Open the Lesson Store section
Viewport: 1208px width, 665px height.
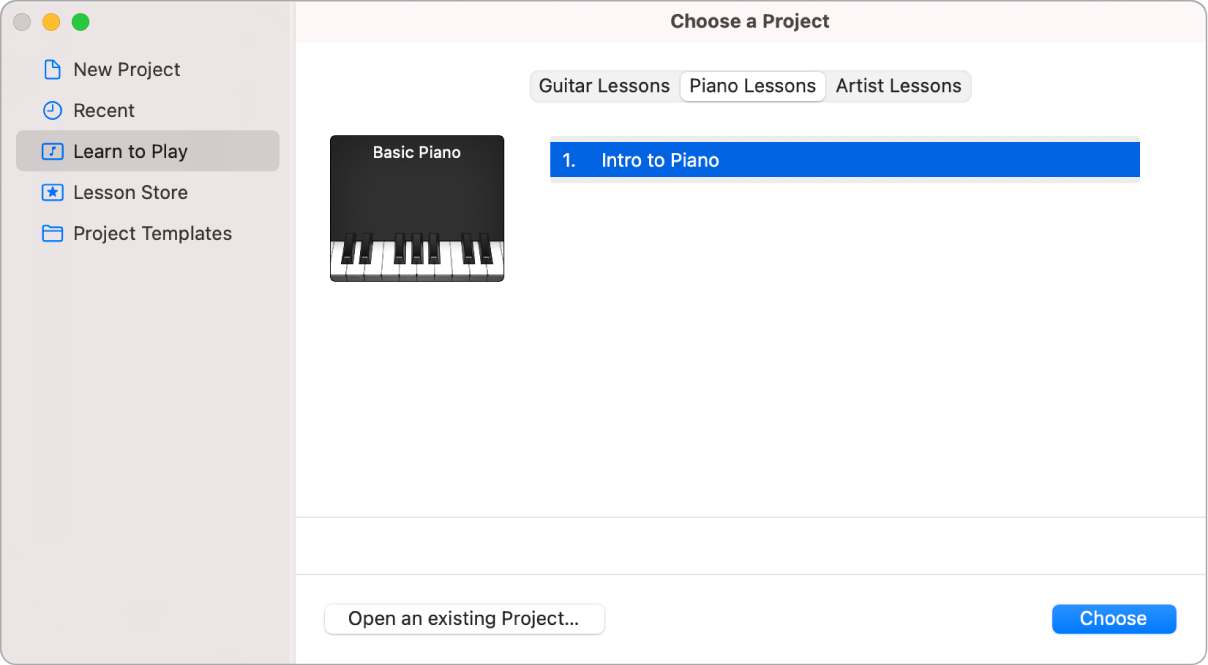pos(129,192)
